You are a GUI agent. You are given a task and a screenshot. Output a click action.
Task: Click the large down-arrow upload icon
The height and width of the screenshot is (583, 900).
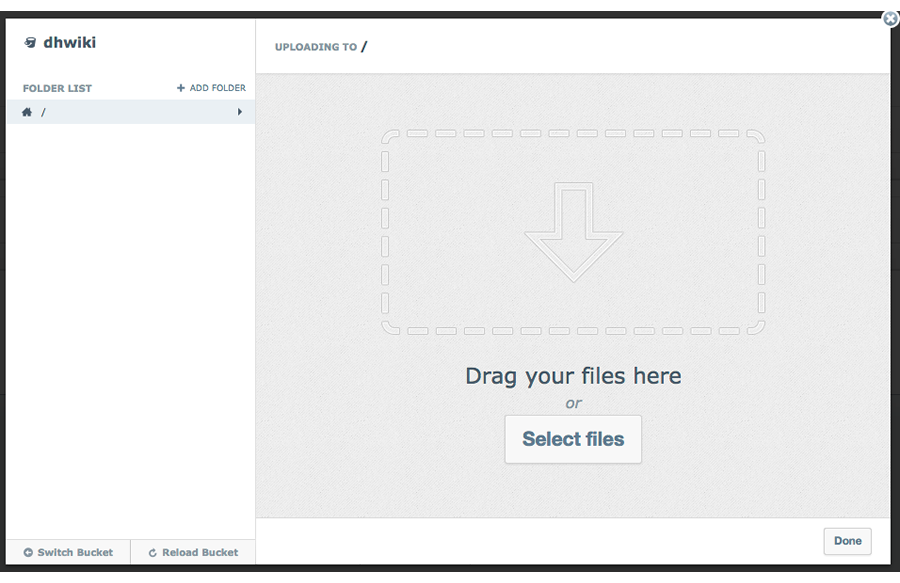tap(573, 232)
